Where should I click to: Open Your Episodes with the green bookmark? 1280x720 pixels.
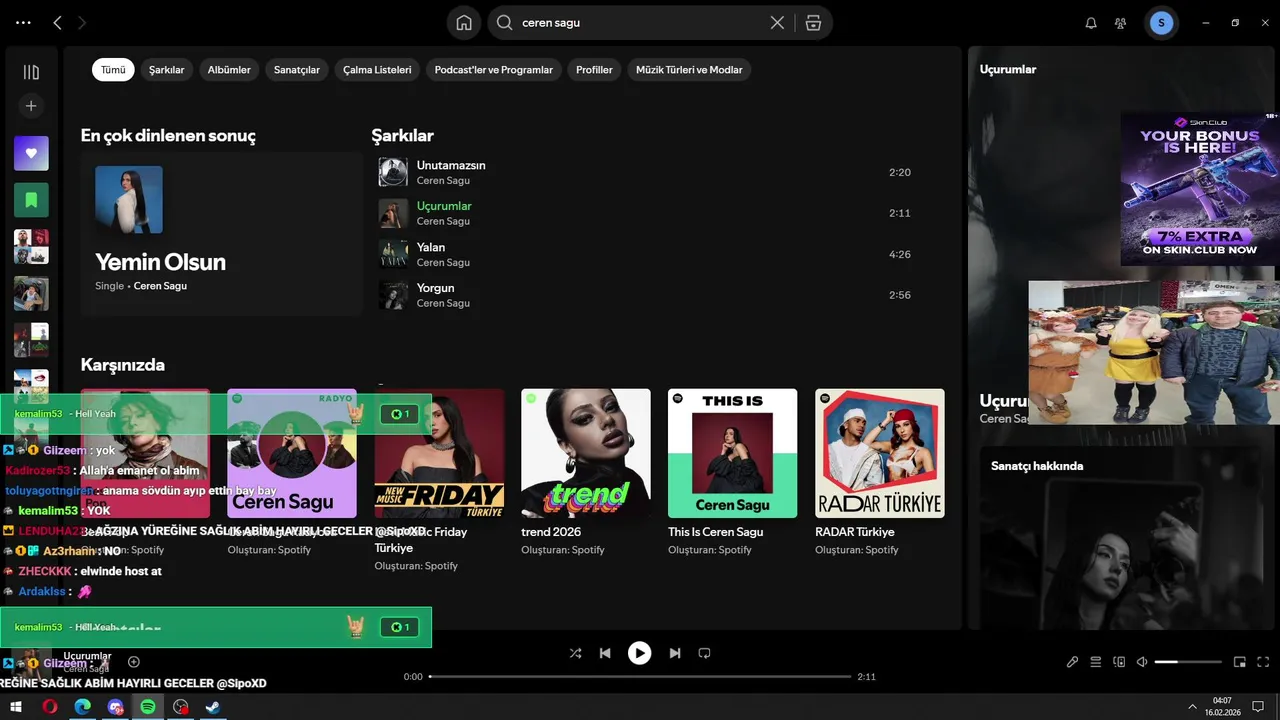pyautogui.click(x=31, y=200)
